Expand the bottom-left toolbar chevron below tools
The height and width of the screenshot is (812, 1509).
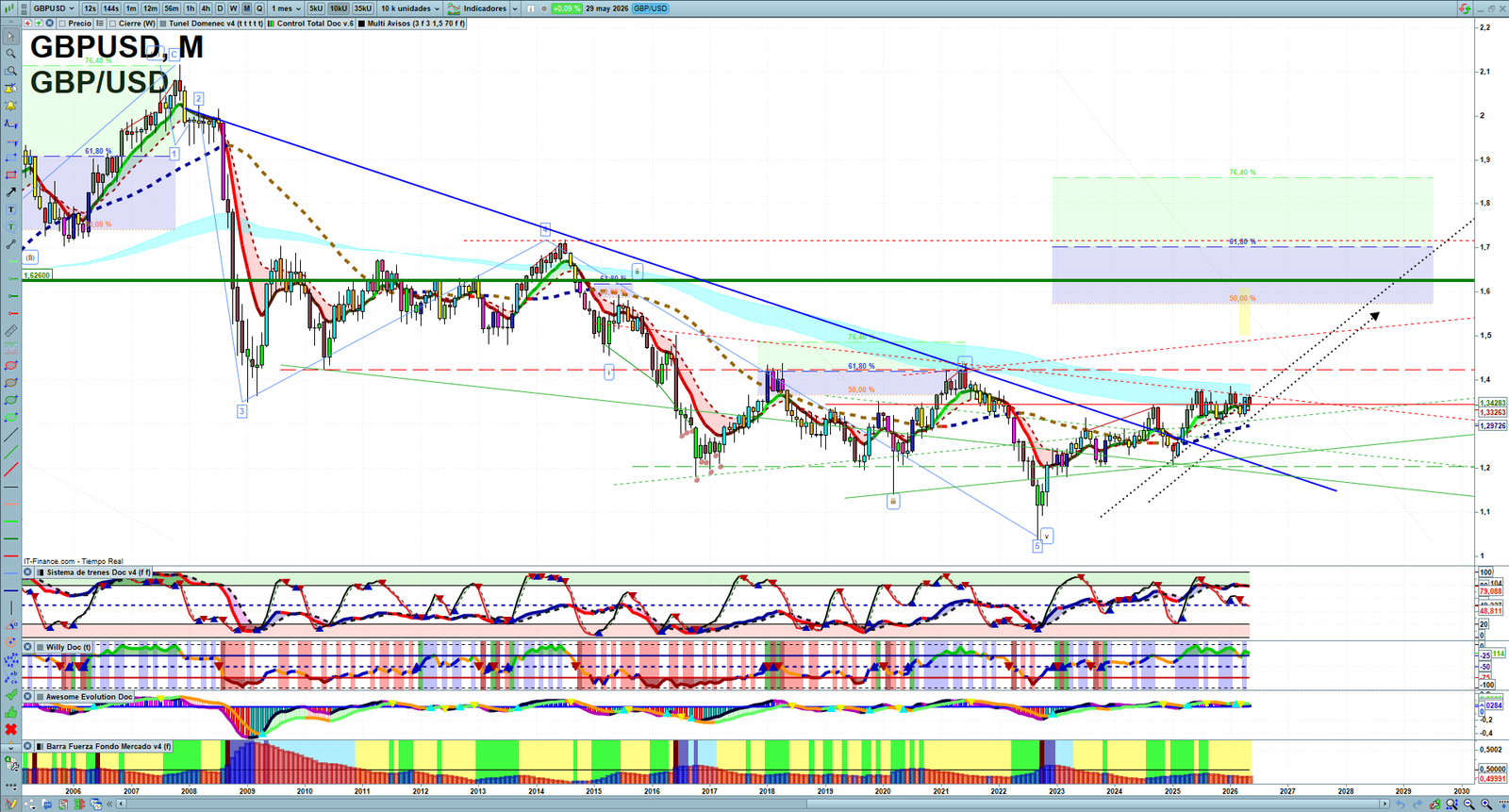point(10,746)
